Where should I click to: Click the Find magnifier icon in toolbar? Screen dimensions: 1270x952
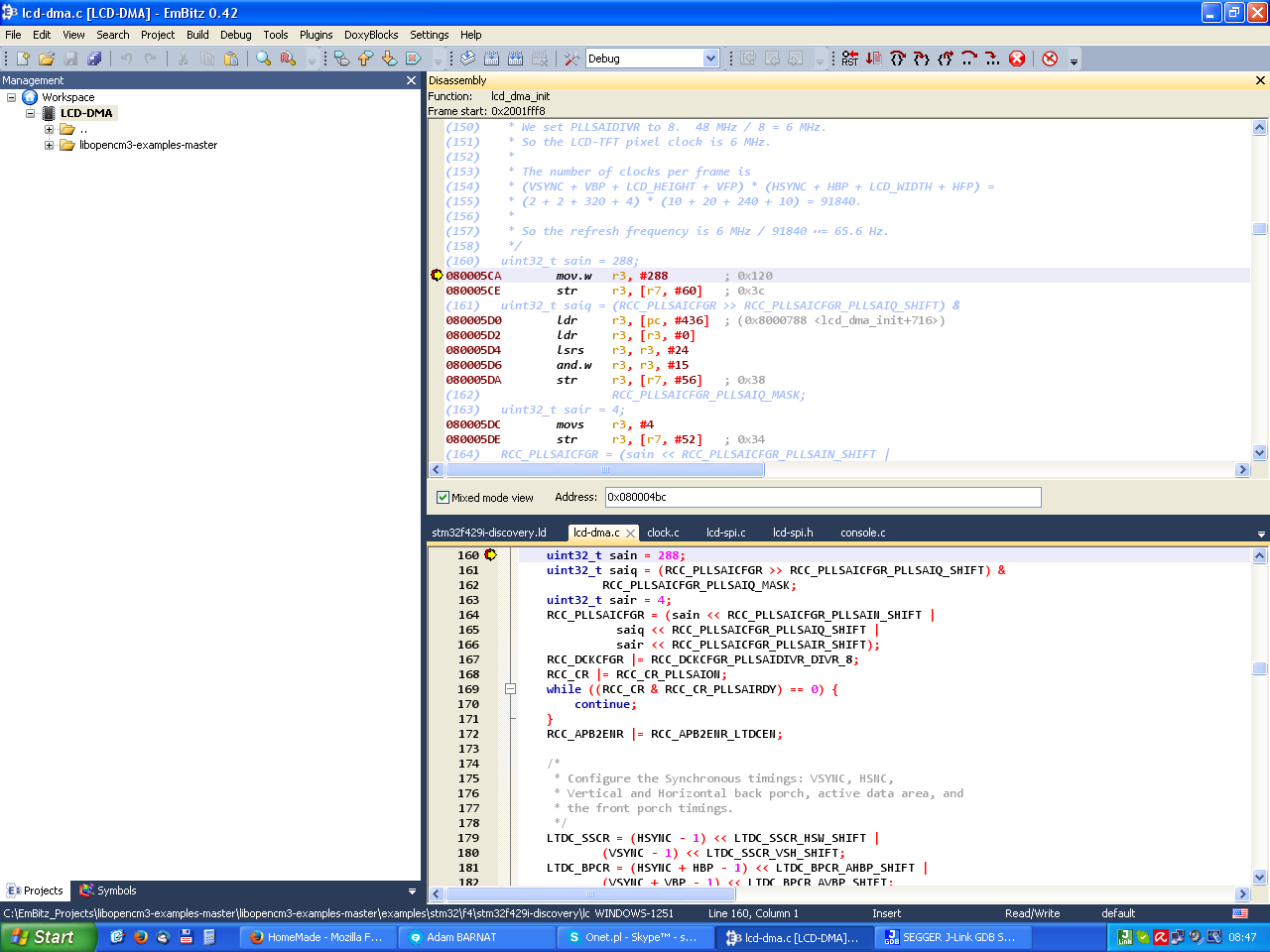(x=263, y=59)
